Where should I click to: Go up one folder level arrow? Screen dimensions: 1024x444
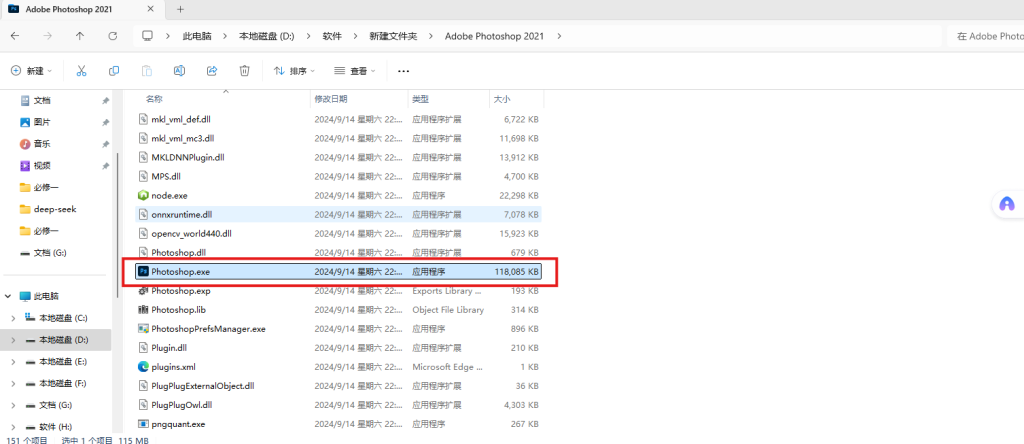pyautogui.click(x=80, y=36)
